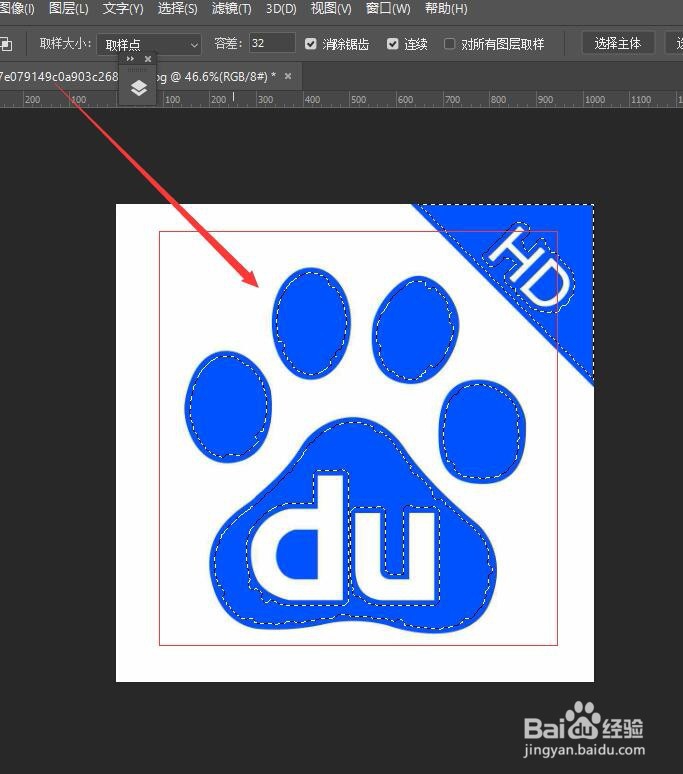This screenshot has width=683, height=774.
Task: Open the 文字(Y) menu
Action: point(123,8)
